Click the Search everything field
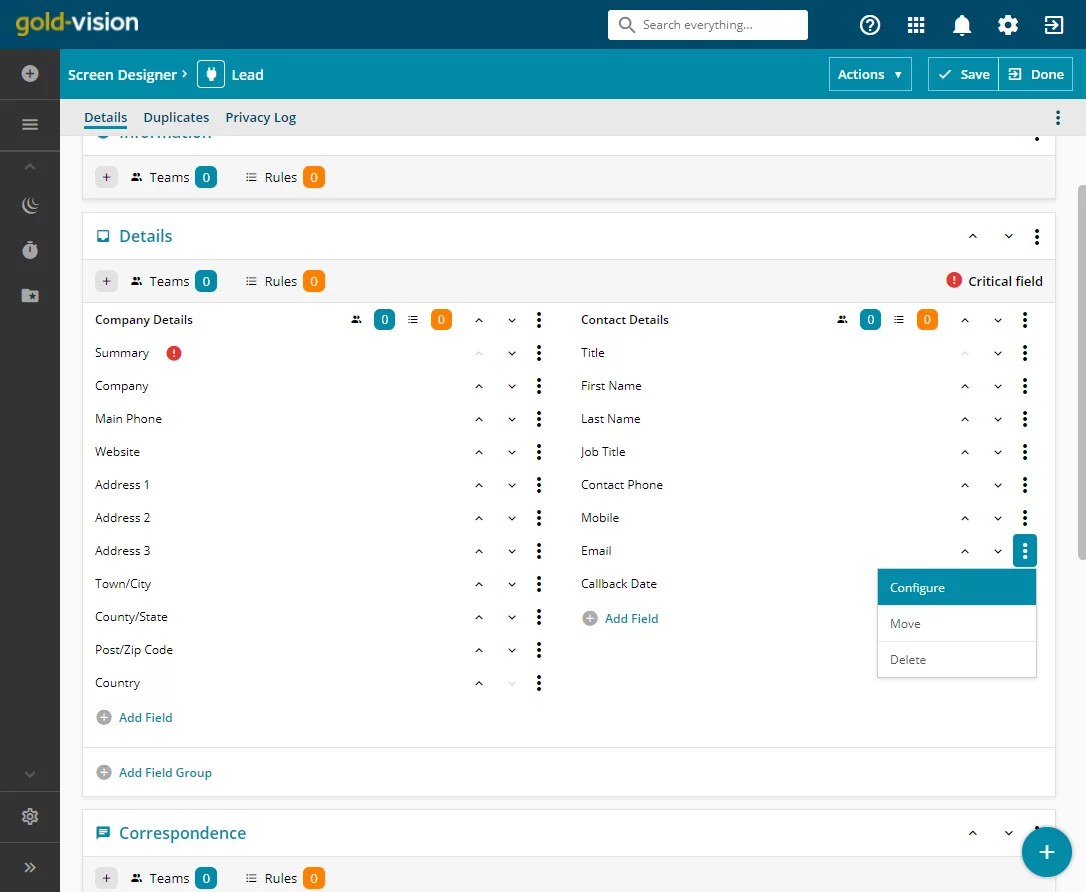The image size is (1086, 892). (x=708, y=25)
